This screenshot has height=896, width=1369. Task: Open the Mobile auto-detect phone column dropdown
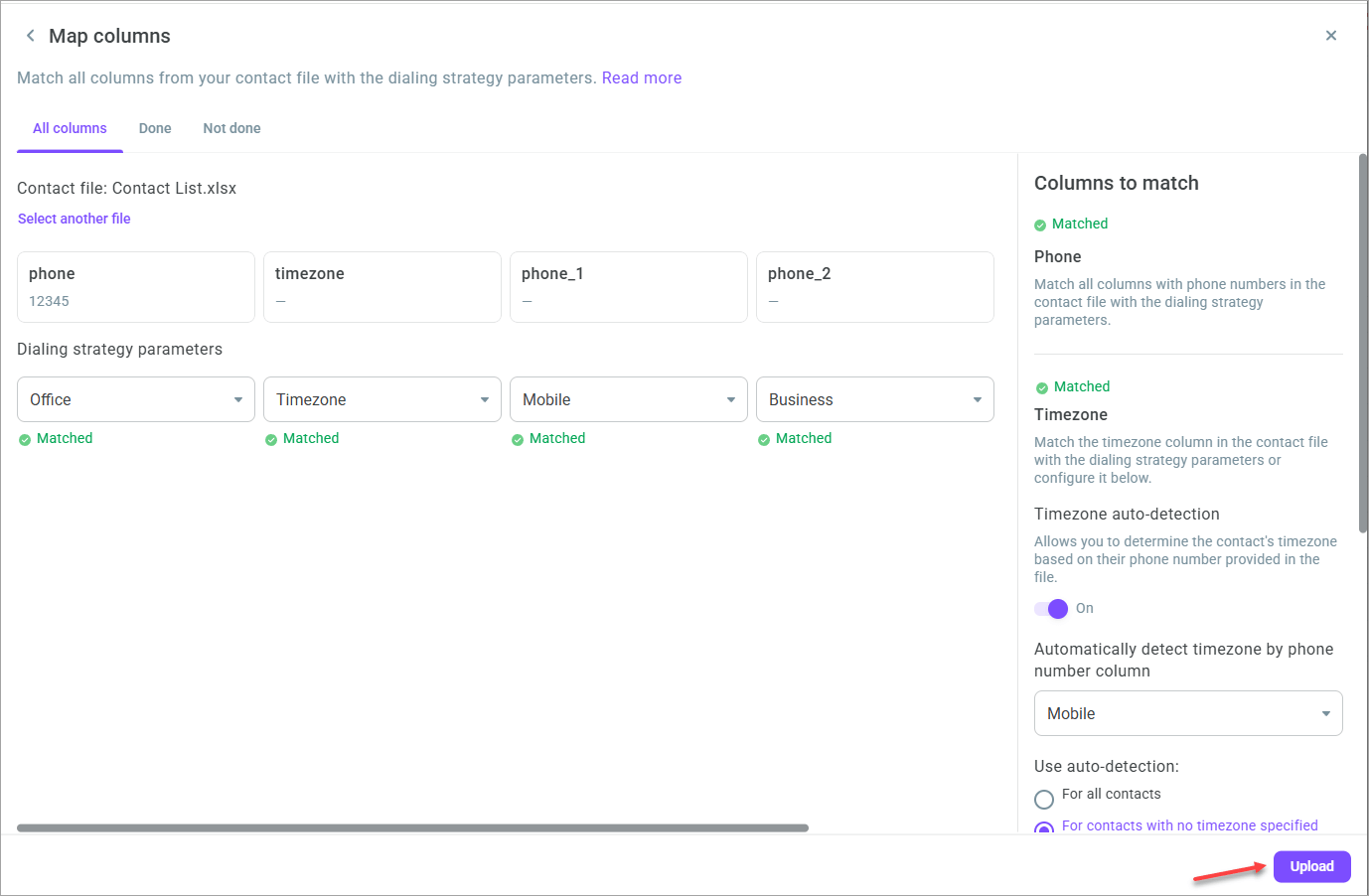[1188, 713]
